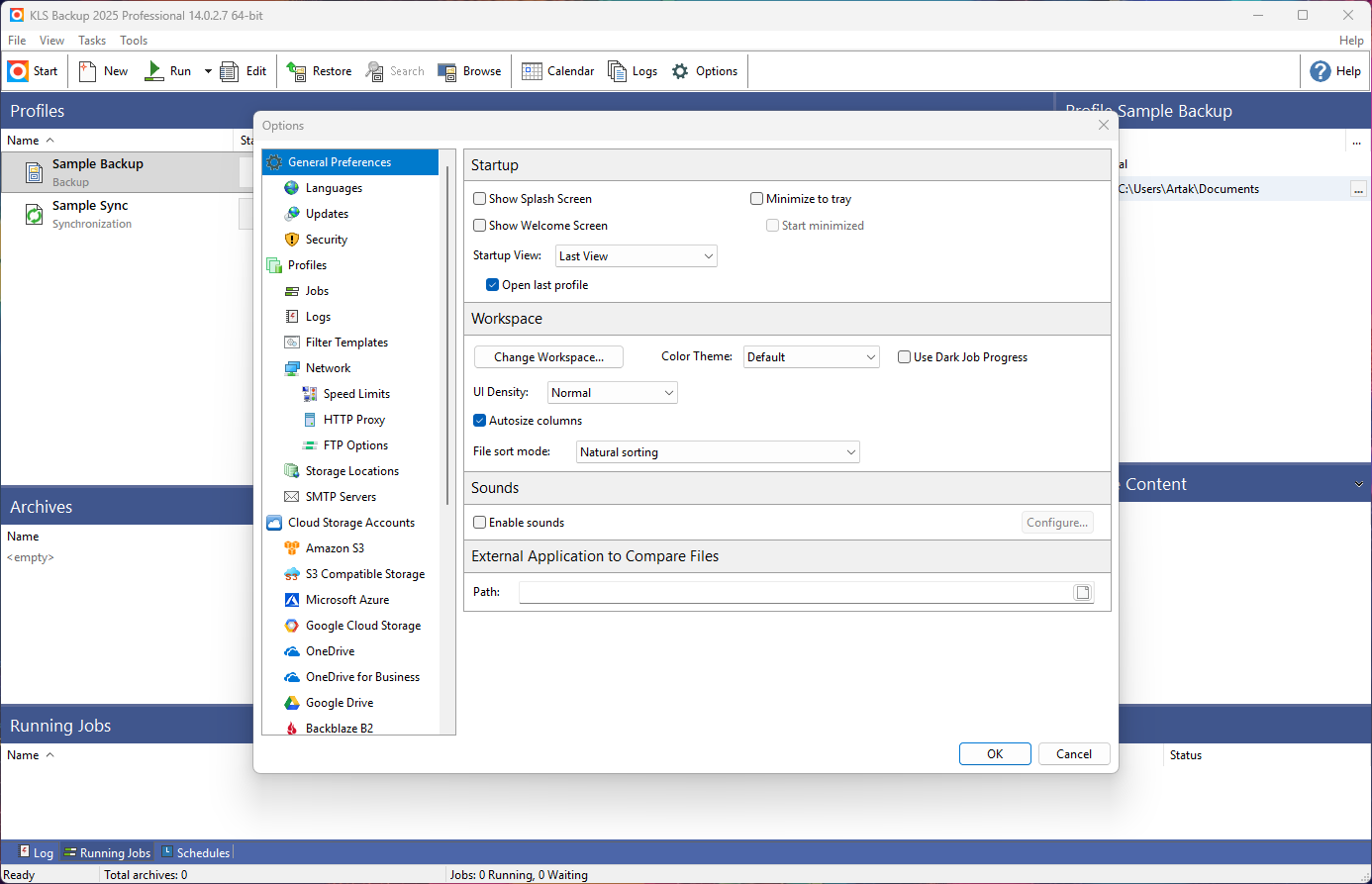Screen dimensions: 1372x884
Task: Expand the Color Theme dropdown
Action: [811, 357]
